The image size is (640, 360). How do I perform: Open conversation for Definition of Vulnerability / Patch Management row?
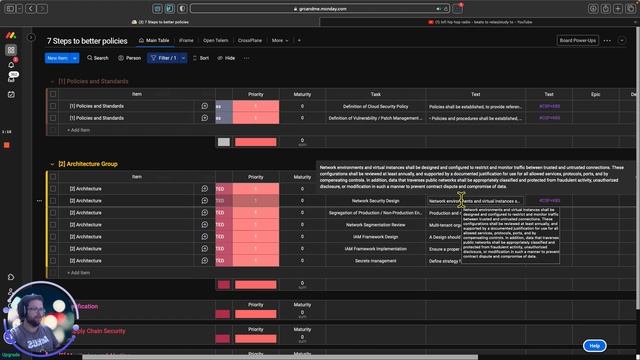[x=204, y=118]
